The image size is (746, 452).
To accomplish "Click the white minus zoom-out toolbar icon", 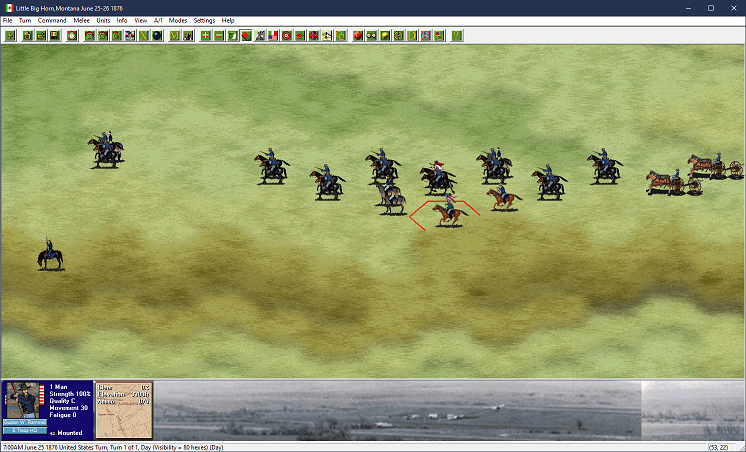I will point(219,36).
